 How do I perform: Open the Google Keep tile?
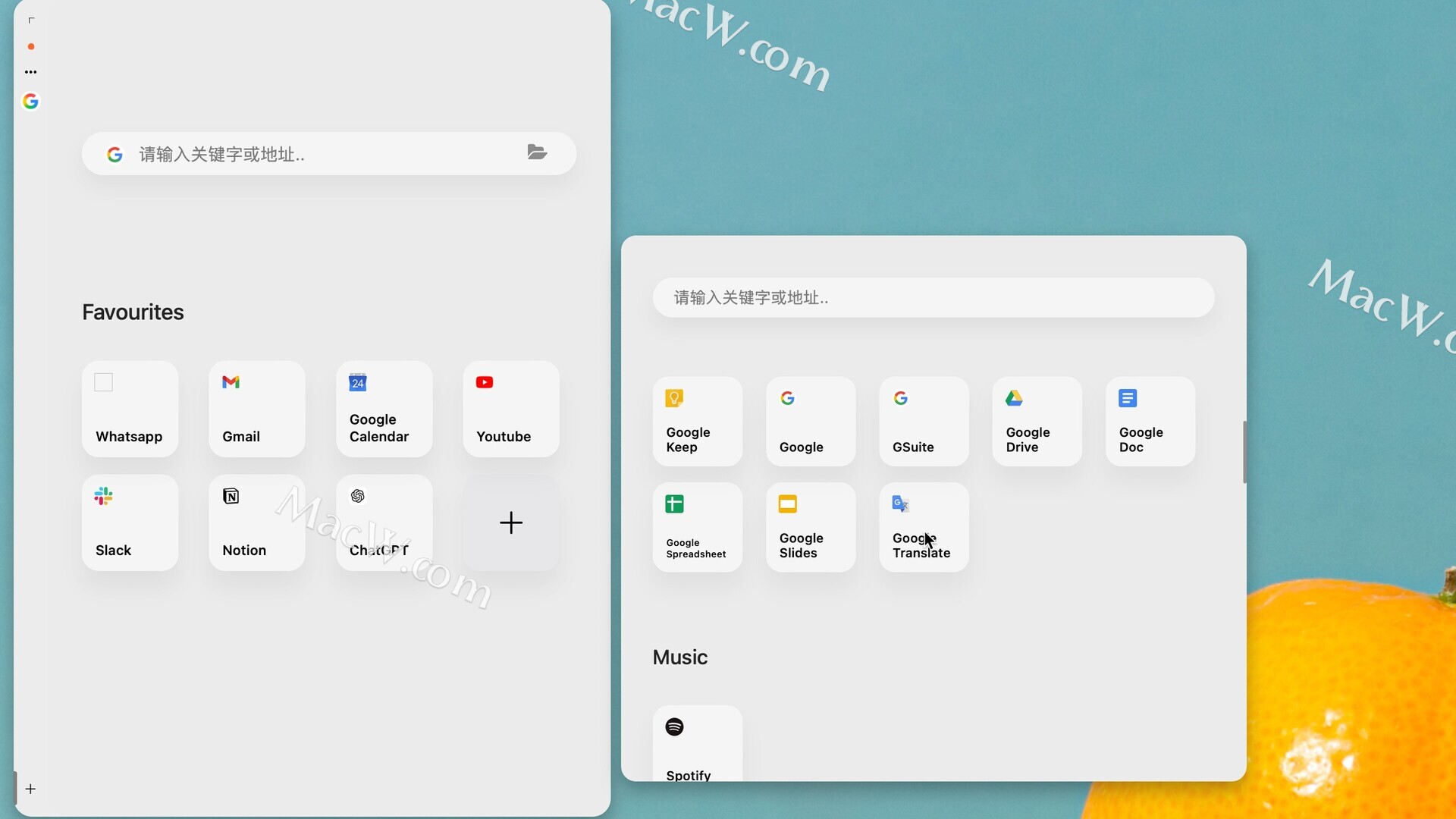[698, 422]
